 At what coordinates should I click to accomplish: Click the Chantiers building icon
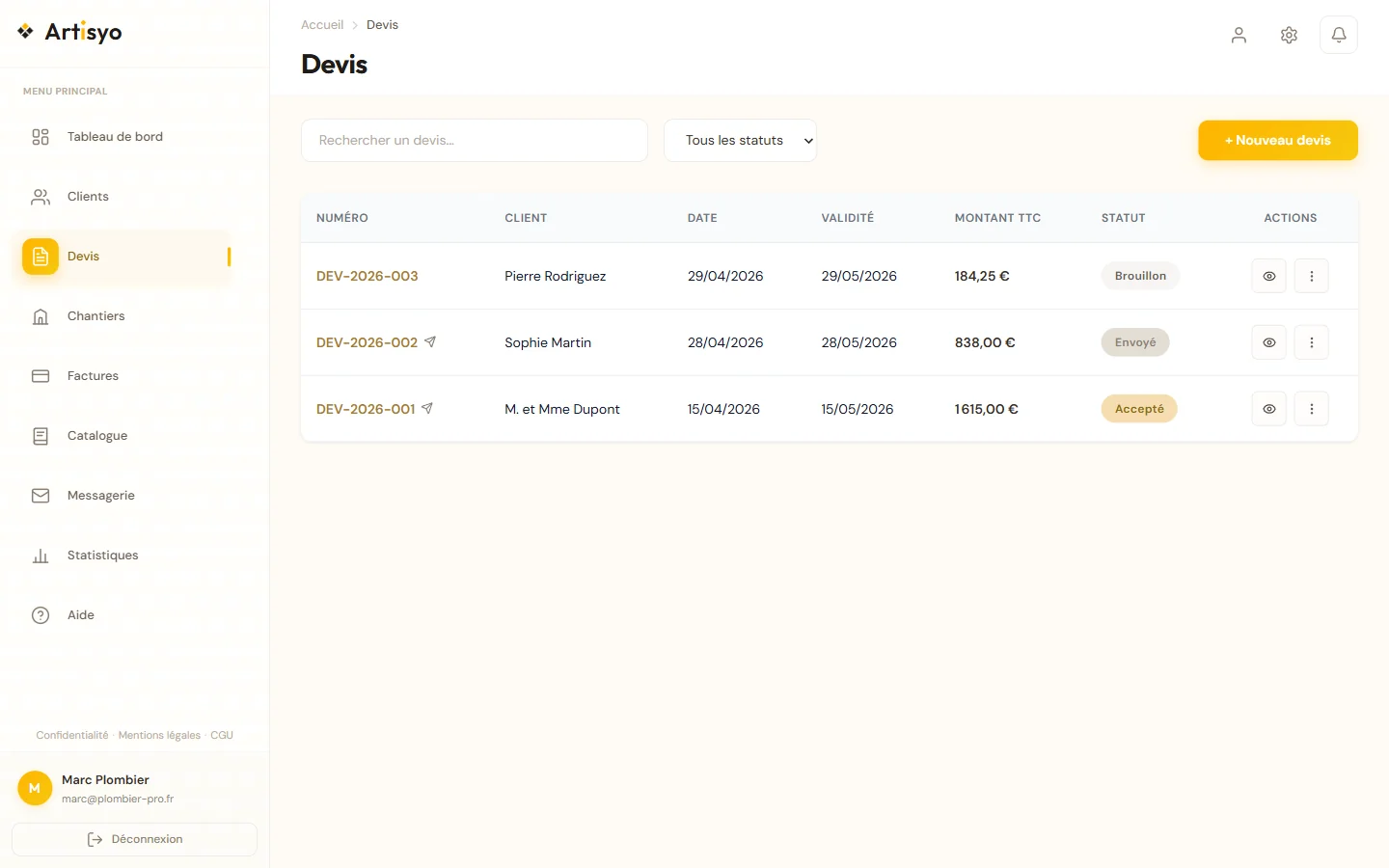coord(41,316)
